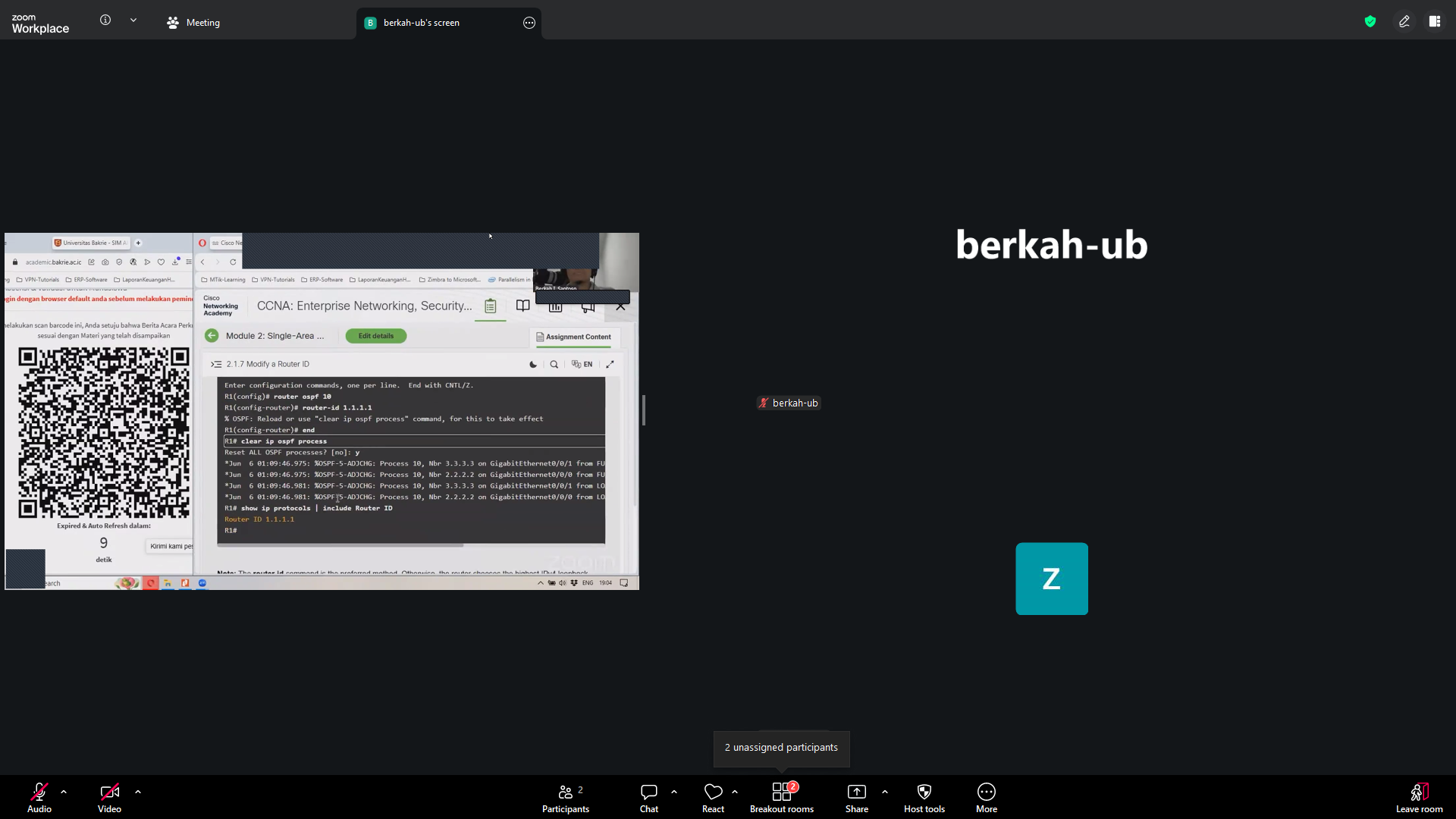Screen dimensions: 1456x819
Task: Click the new tab plus in shared browser
Action: (x=138, y=243)
